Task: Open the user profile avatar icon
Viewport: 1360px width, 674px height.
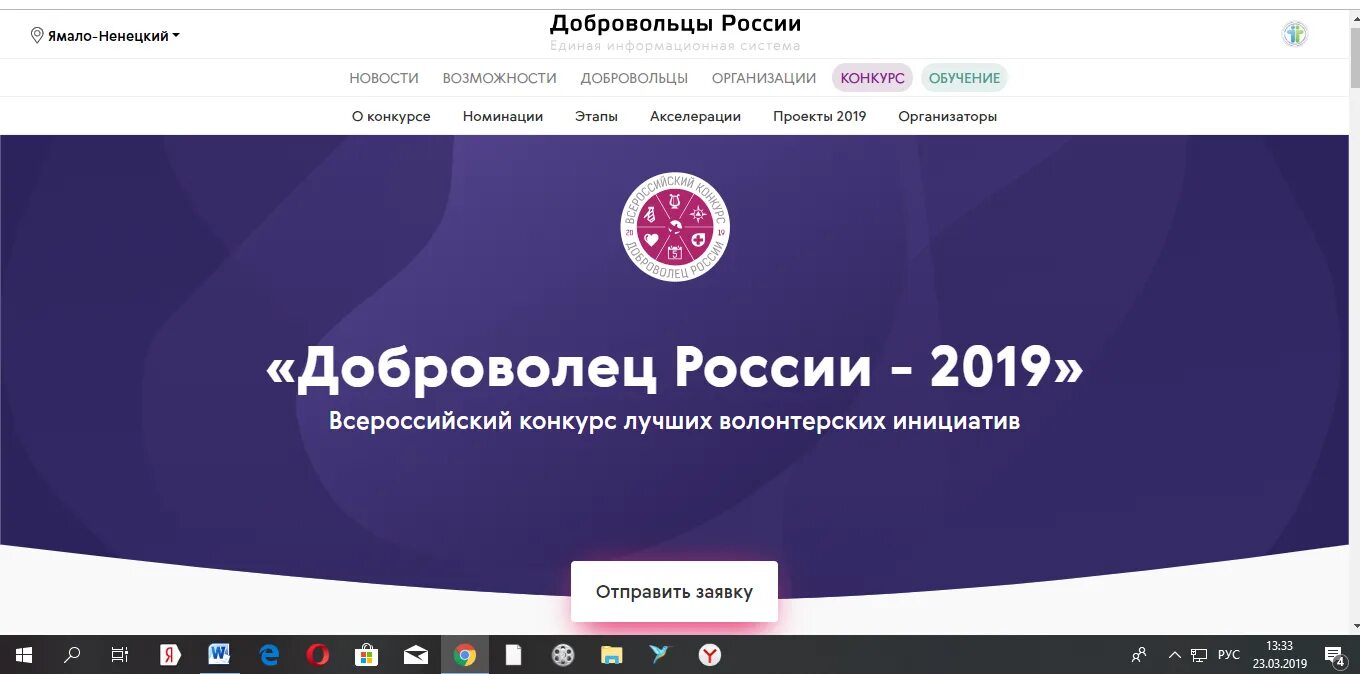Action: pyautogui.click(x=1295, y=34)
